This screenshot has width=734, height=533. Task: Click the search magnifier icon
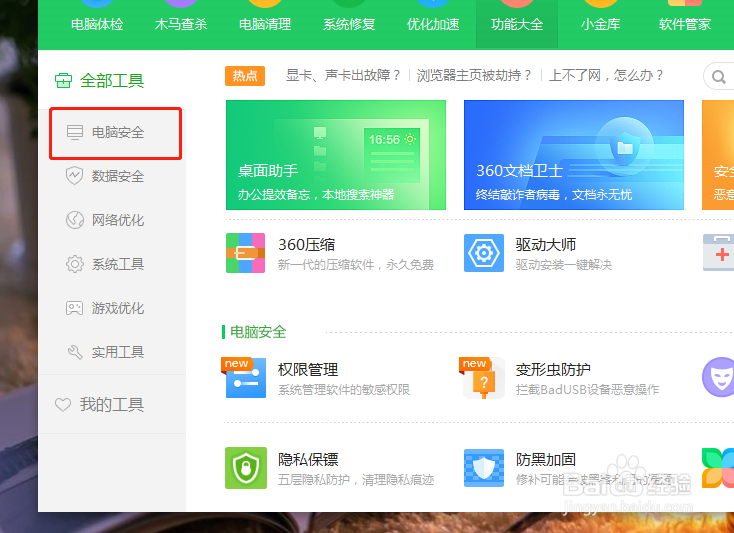(x=719, y=77)
